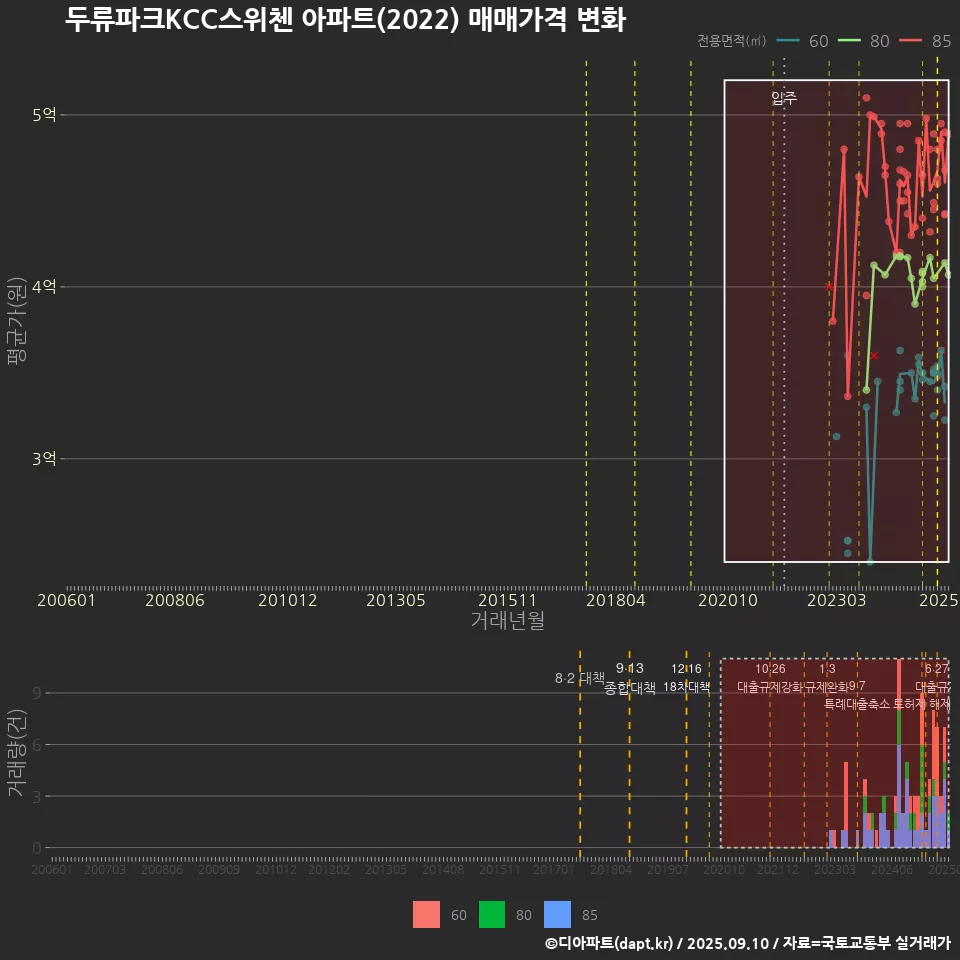Click 201701 on the volume chart x-axis
Image resolution: width=960 pixels, height=960 pixels.
(553, 869)
